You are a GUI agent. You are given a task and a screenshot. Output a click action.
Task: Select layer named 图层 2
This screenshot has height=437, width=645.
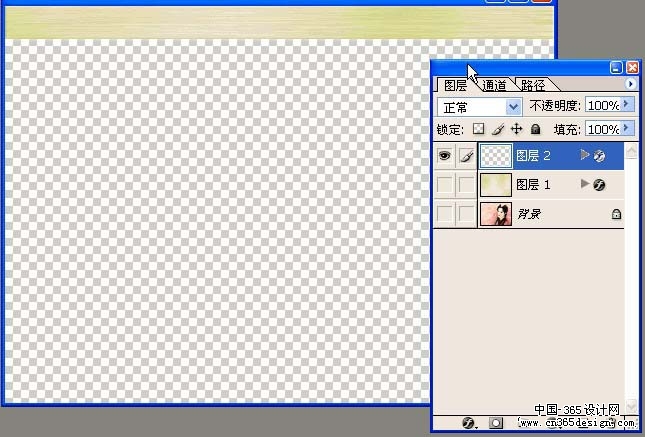click(533, 156)
